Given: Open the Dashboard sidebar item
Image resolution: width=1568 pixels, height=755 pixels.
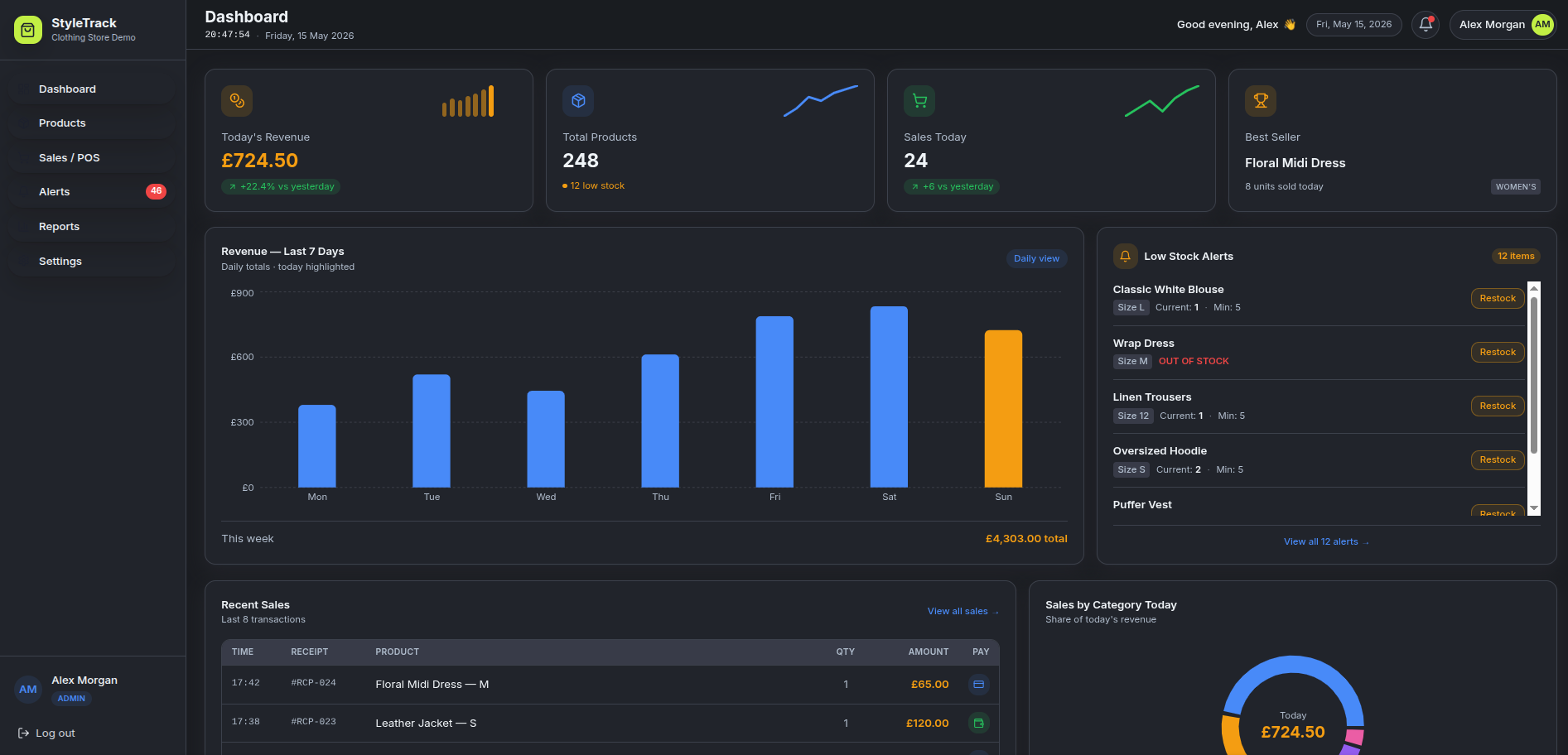Looking at the screenshot, I should tap(92, 89).
